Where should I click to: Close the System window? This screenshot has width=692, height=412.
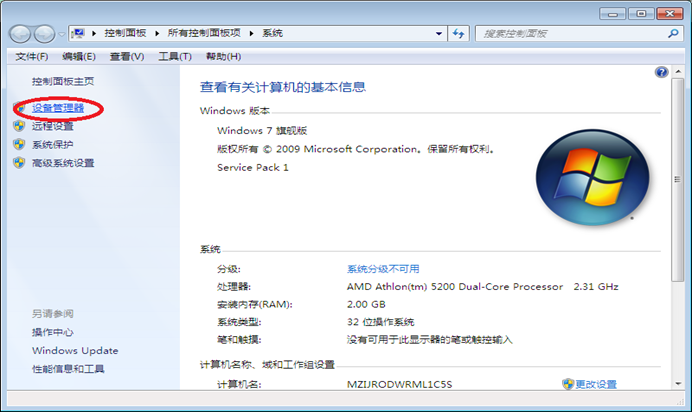coord(669,14)
